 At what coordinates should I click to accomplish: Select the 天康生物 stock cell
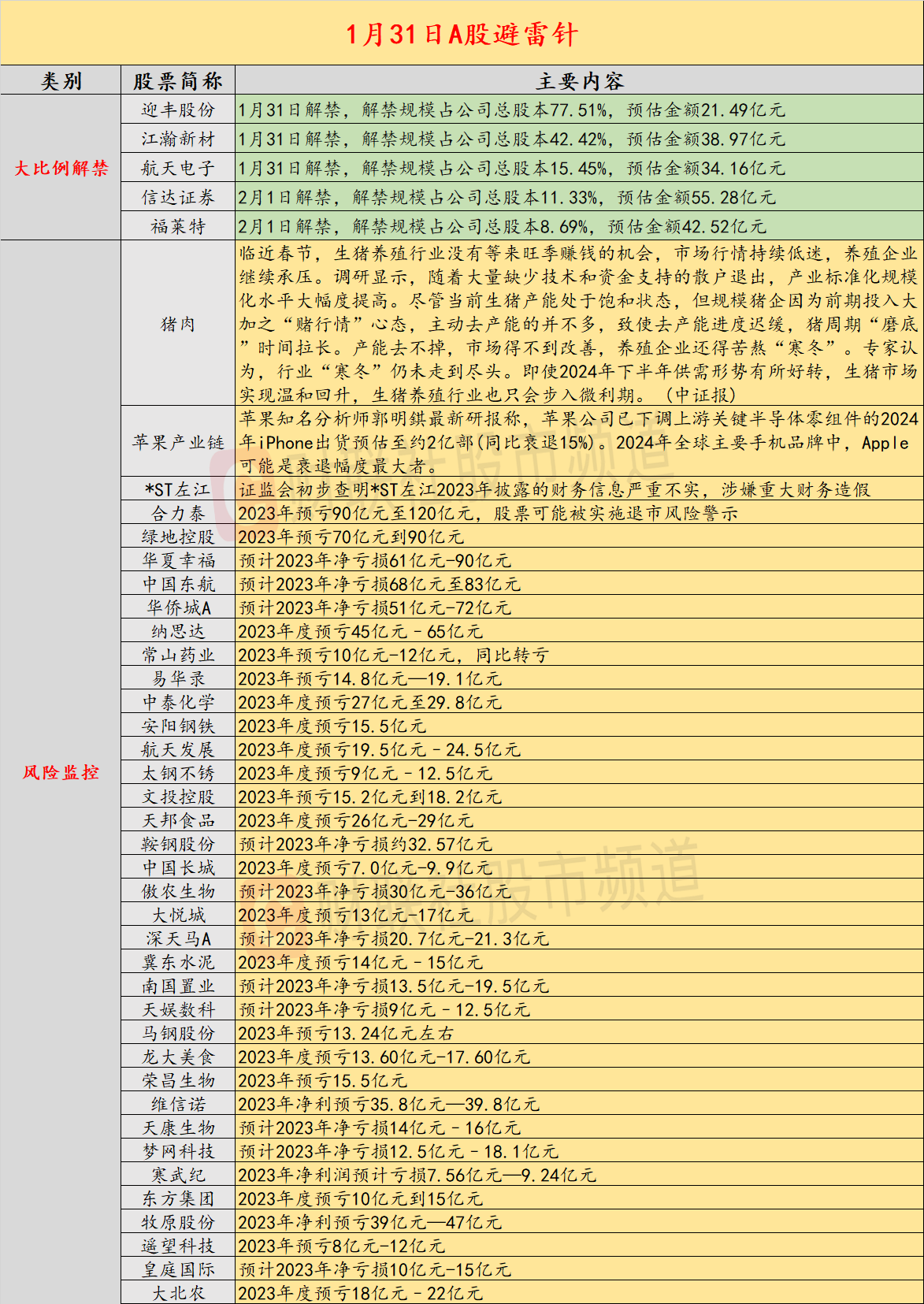pyautogui.click(x=178, y=1128)
